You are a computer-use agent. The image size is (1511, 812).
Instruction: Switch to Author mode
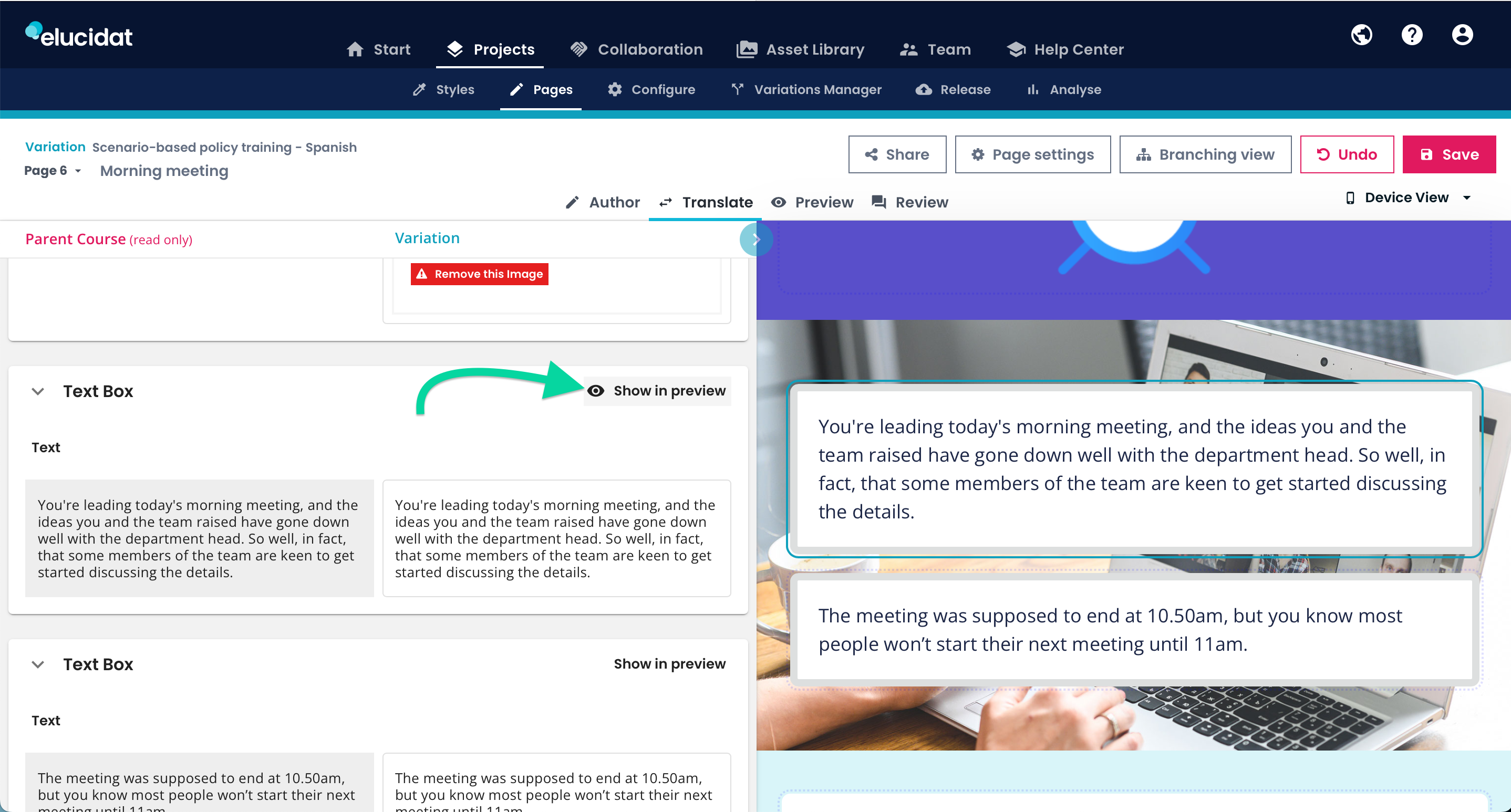[x=603, y=202]
